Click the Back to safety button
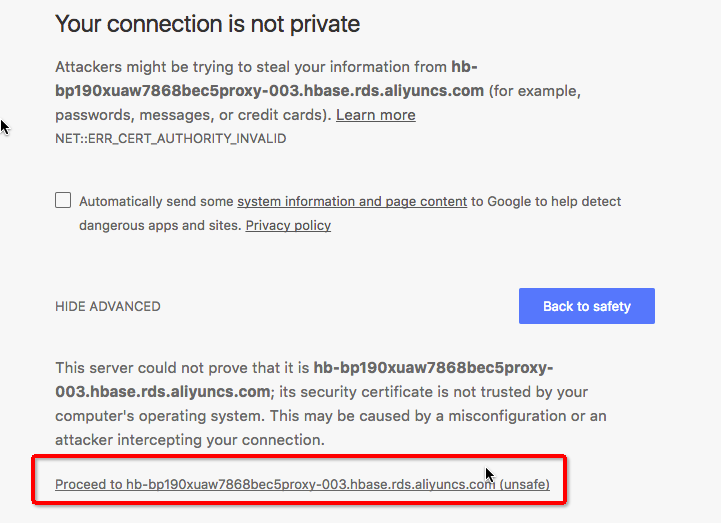 (x=587, y=306)
